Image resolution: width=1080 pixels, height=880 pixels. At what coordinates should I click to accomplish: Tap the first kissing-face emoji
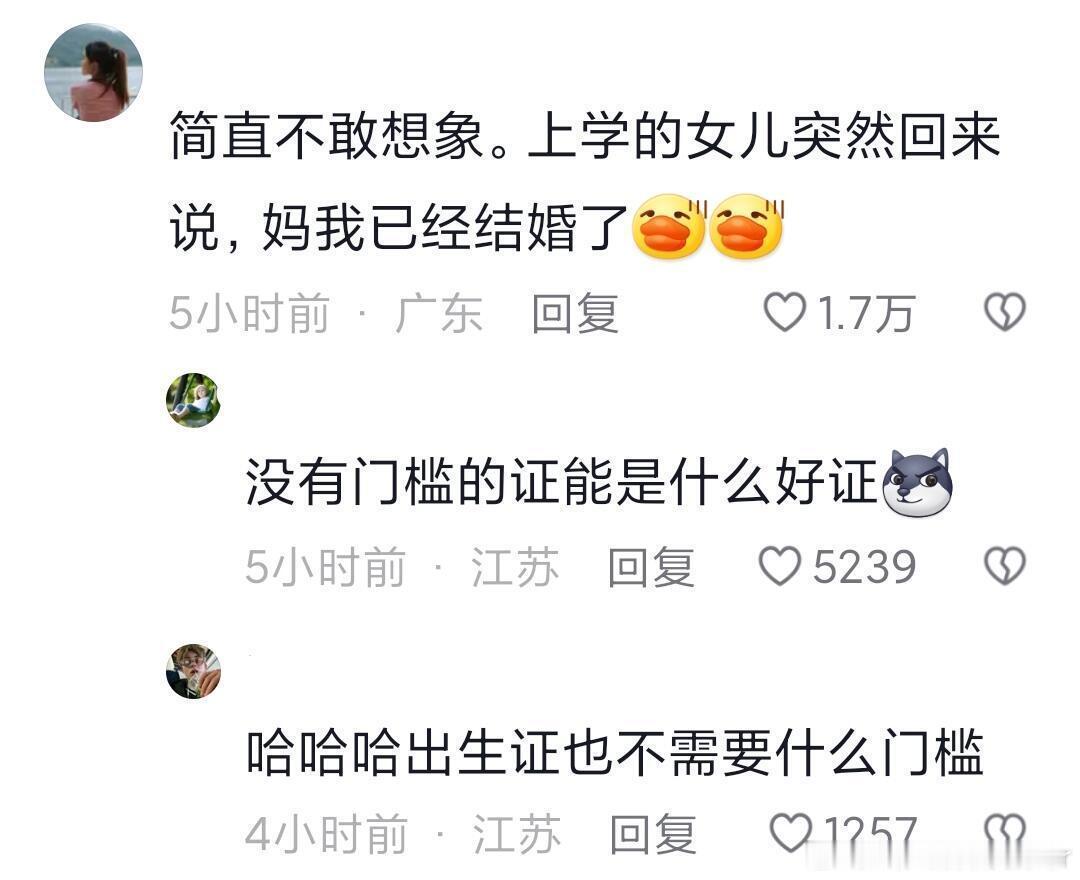[670, 227]
